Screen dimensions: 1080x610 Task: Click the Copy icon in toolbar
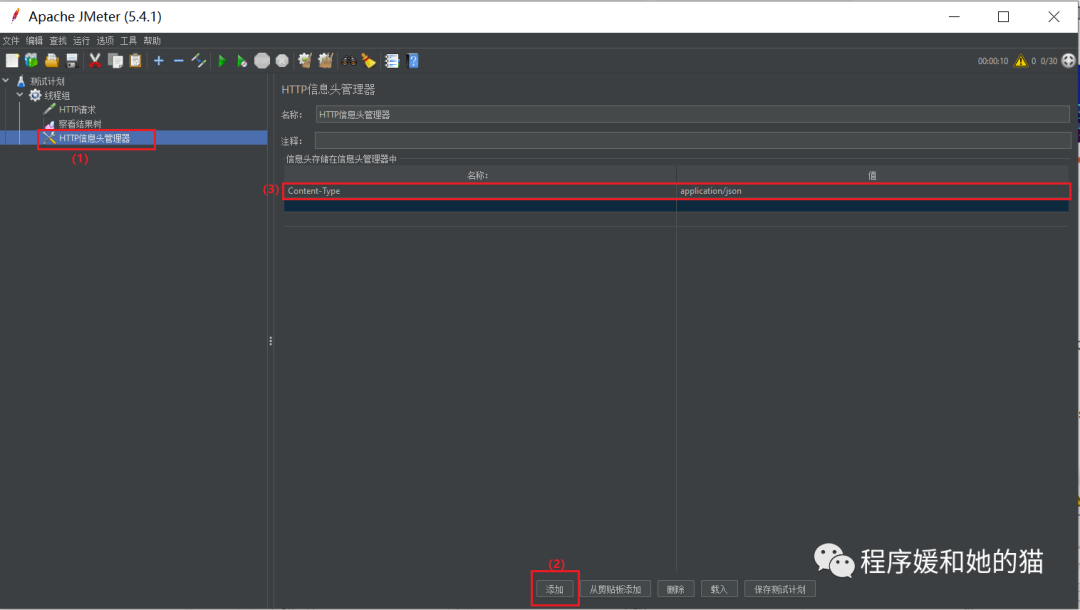[116, 61]
